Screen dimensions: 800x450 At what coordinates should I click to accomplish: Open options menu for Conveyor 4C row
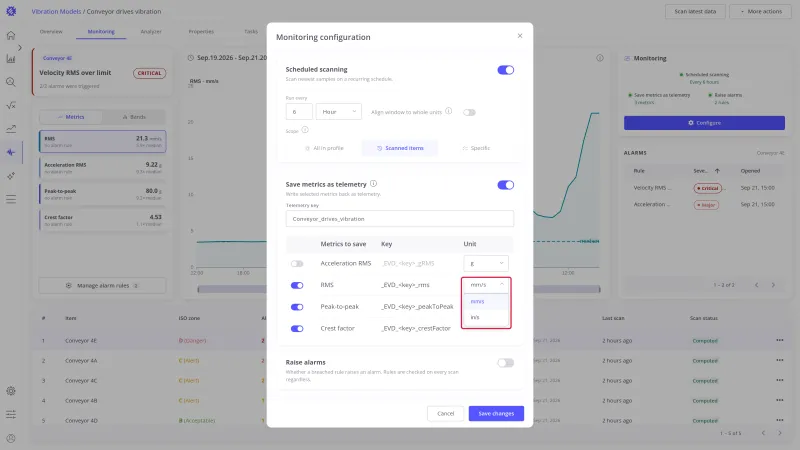click(x=780, y=380)
